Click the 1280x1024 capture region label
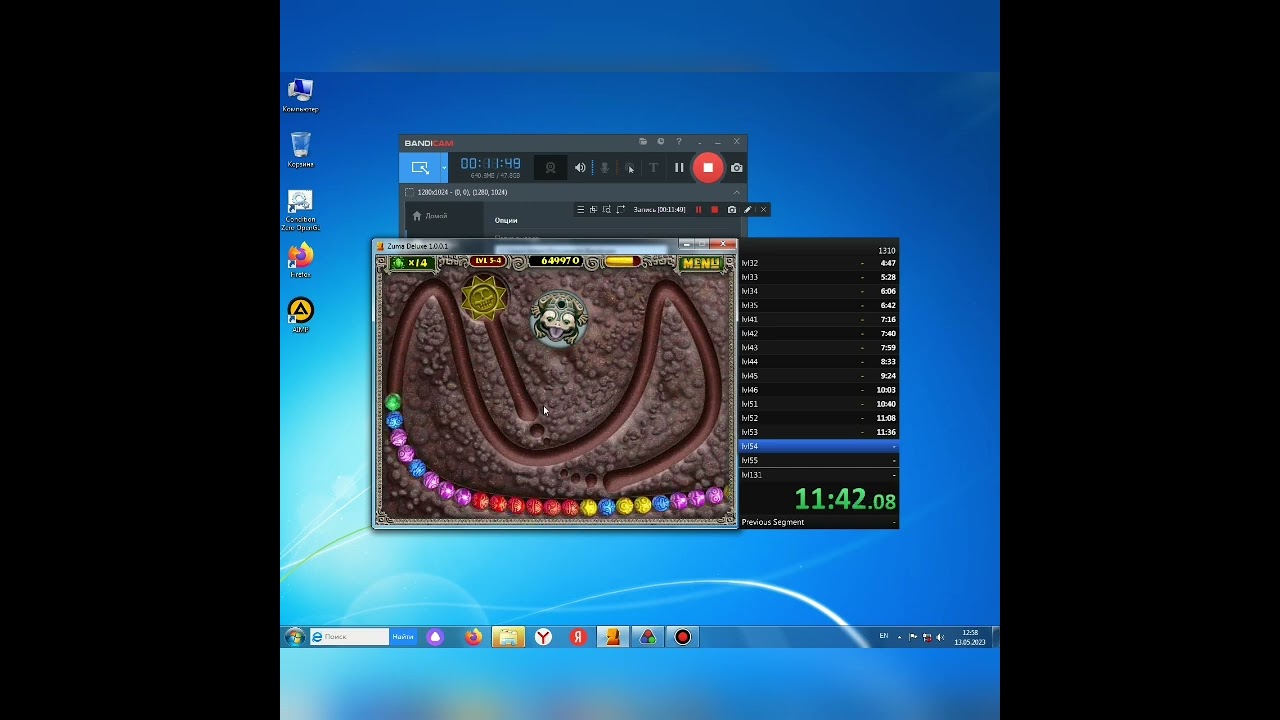1280x720 pixels. 462,192
